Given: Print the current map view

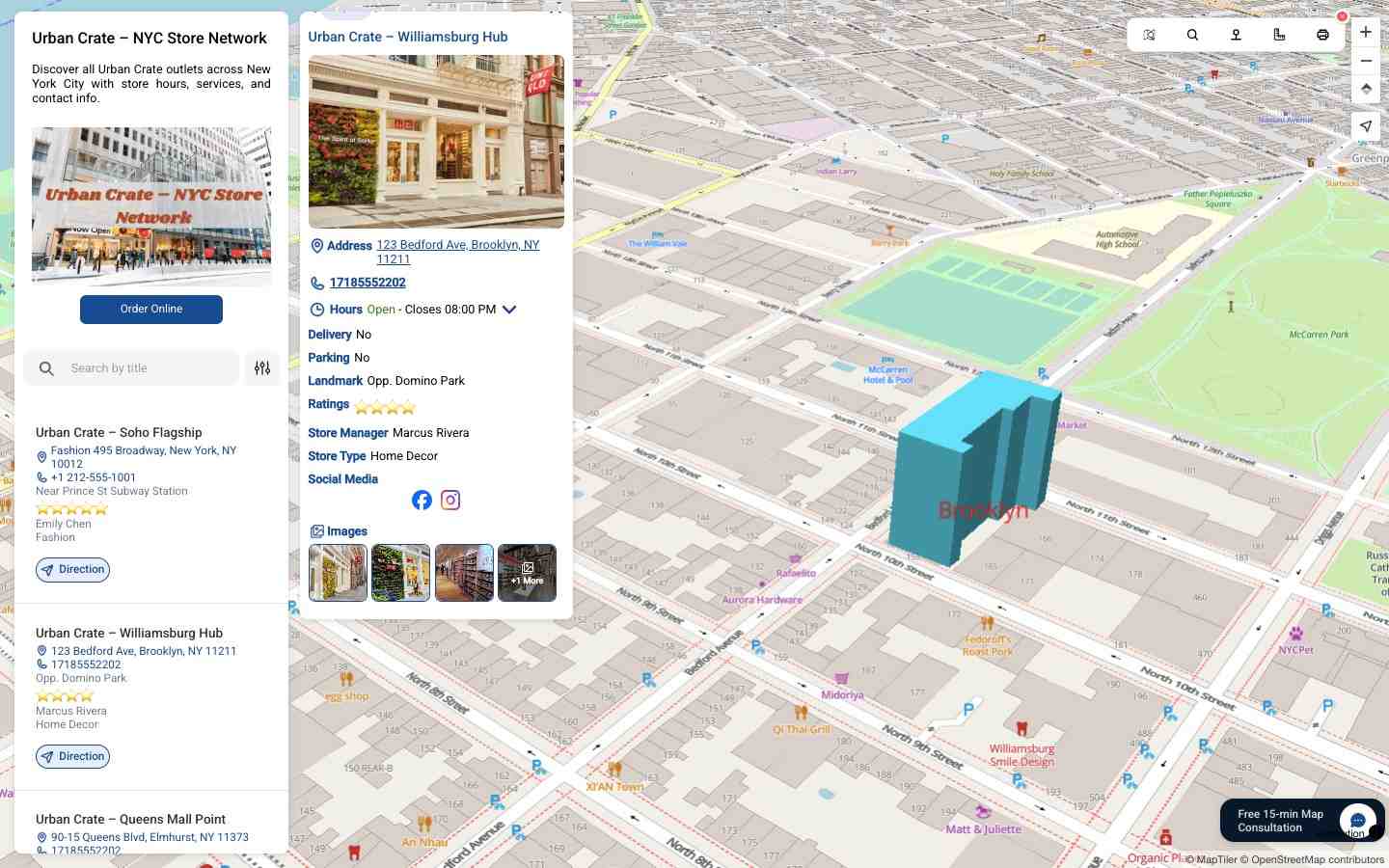Looking at the screenshot, I should (1322, 35).
